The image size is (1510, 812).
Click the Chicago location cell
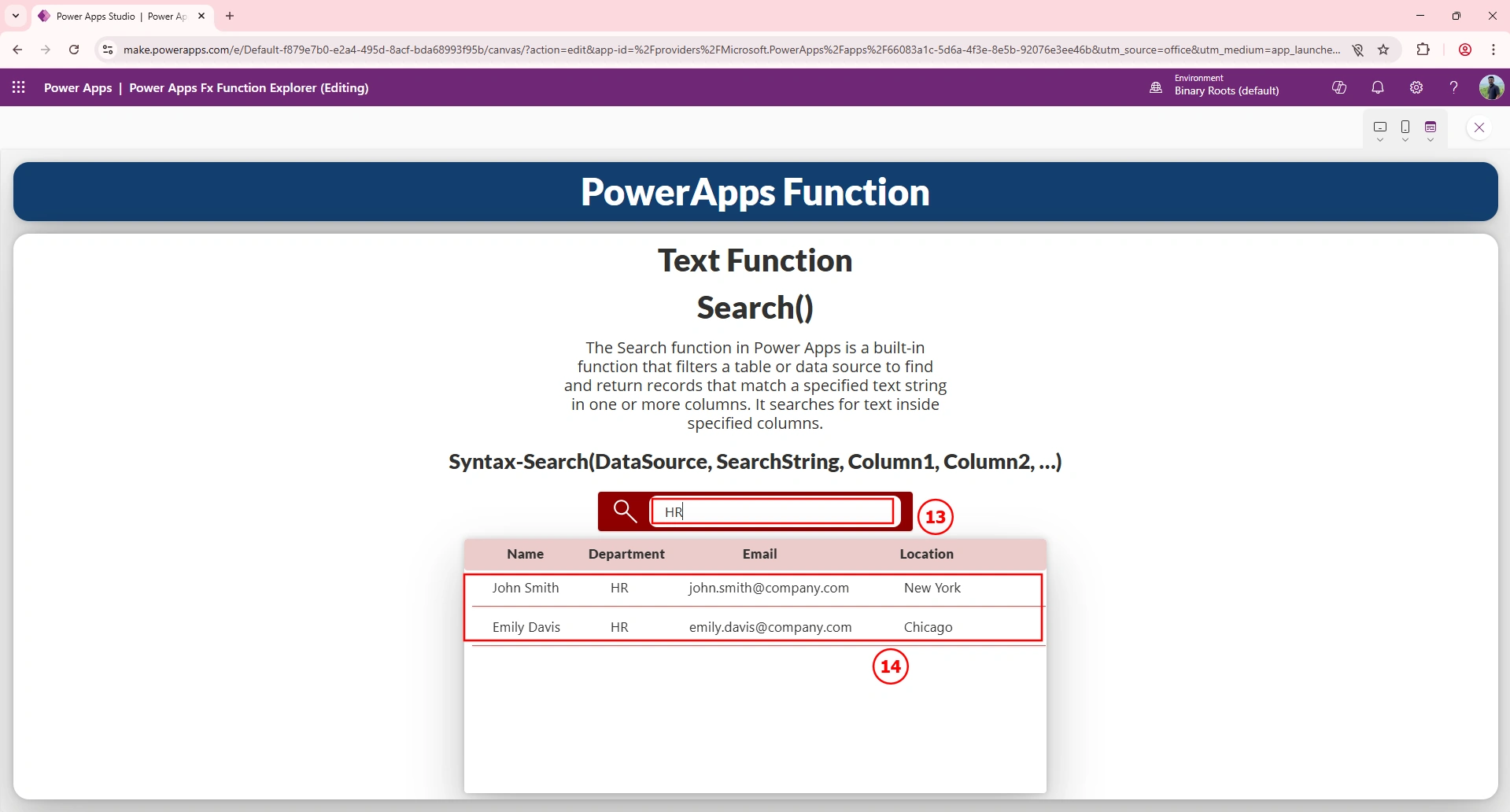(x=929, y=627)
